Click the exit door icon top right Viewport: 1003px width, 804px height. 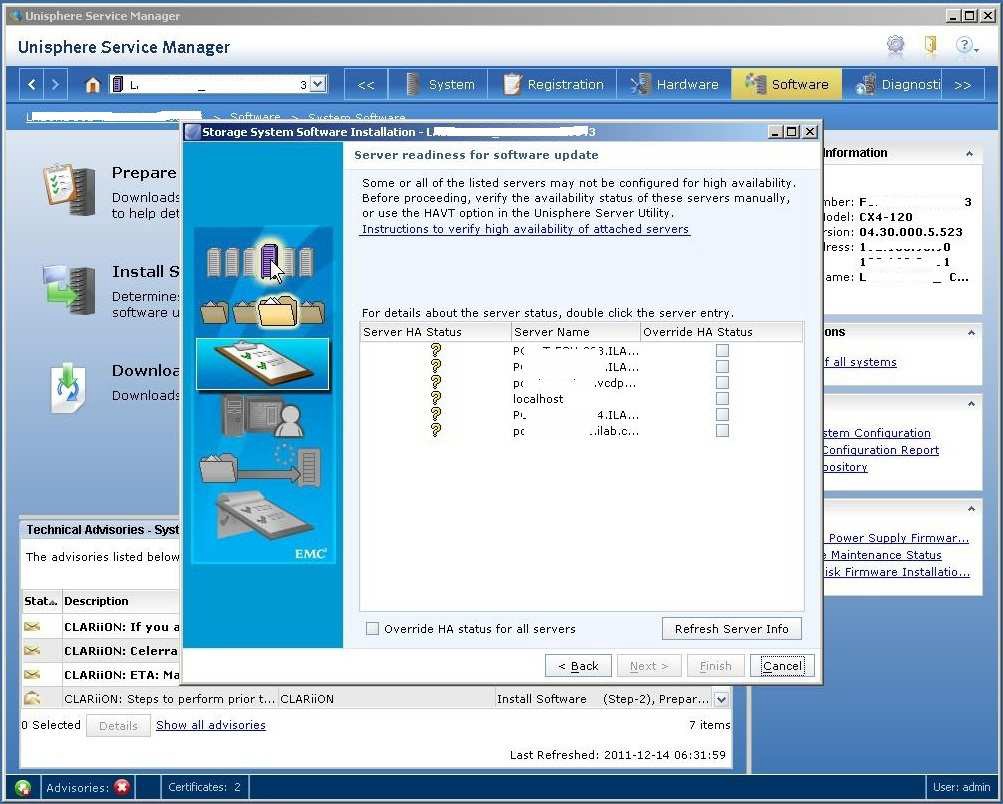(931, 44)
